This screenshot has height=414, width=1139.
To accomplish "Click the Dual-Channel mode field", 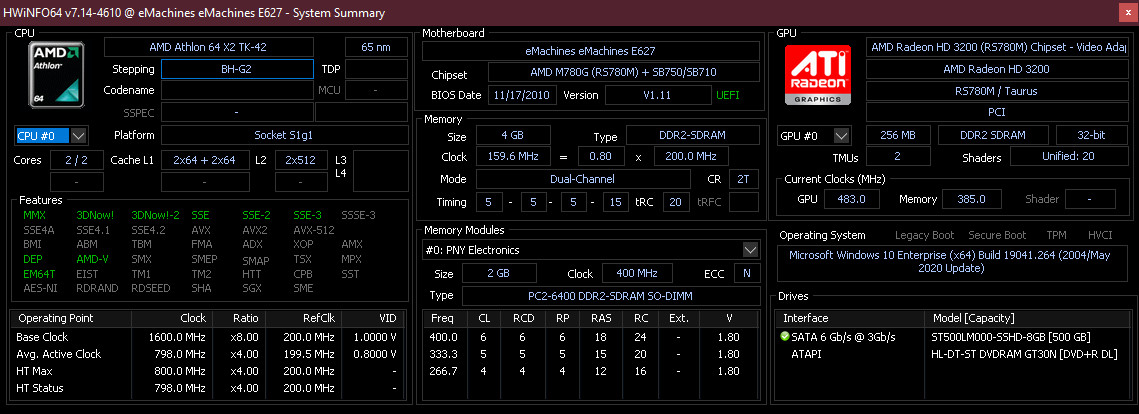I will [583, 179].
